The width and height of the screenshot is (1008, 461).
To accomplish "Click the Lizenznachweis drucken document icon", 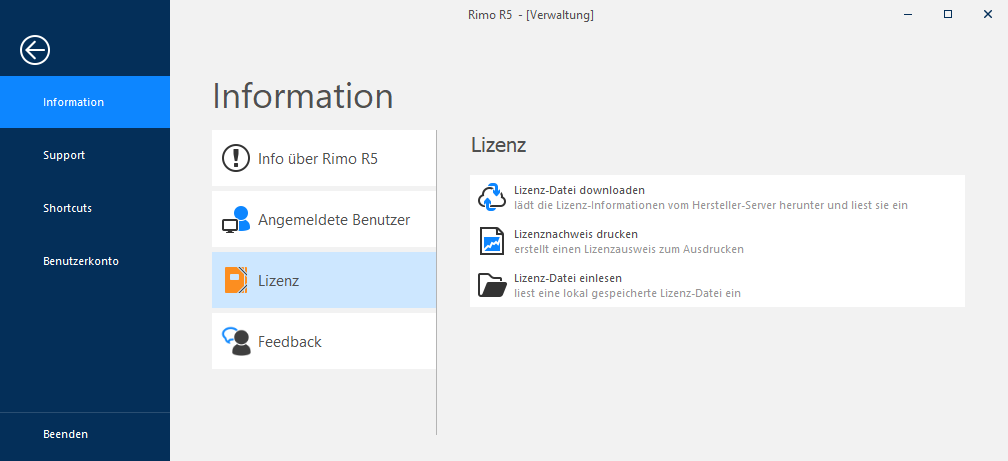I will 492,241.
